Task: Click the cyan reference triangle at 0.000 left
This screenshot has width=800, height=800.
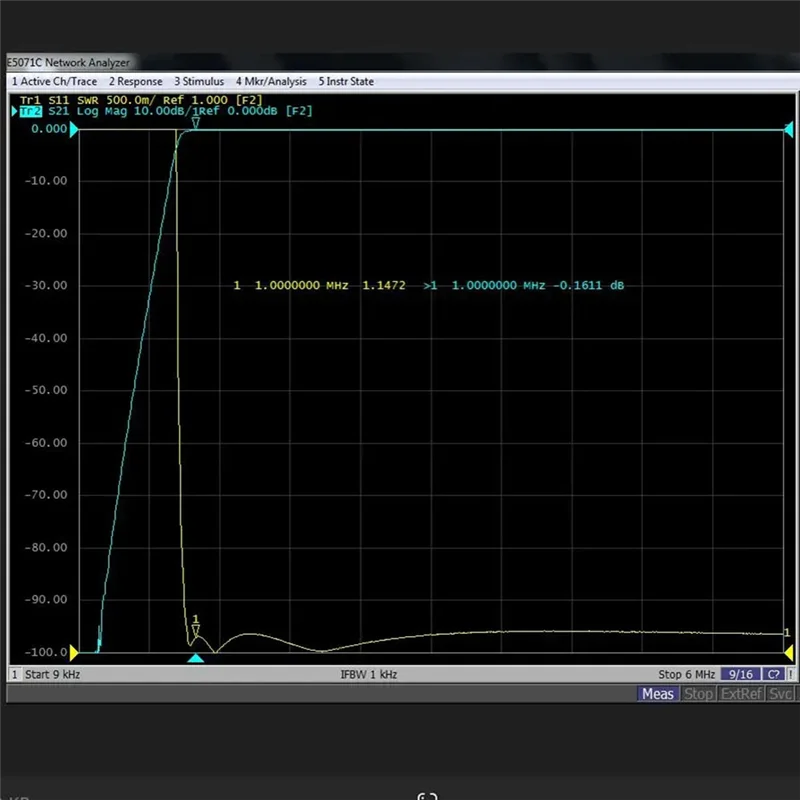Action: tap(74, 129)
